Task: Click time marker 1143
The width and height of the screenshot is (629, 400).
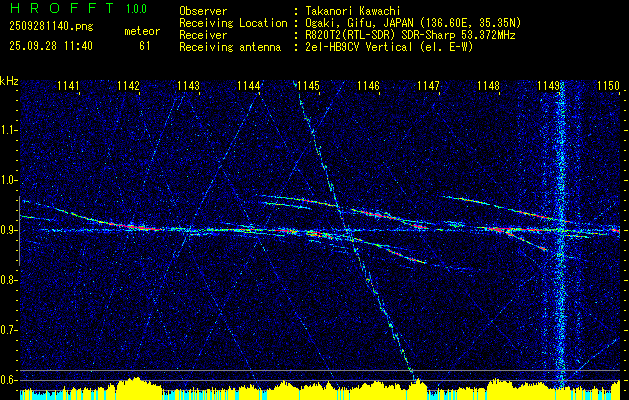Action: (x=189, y=86)
